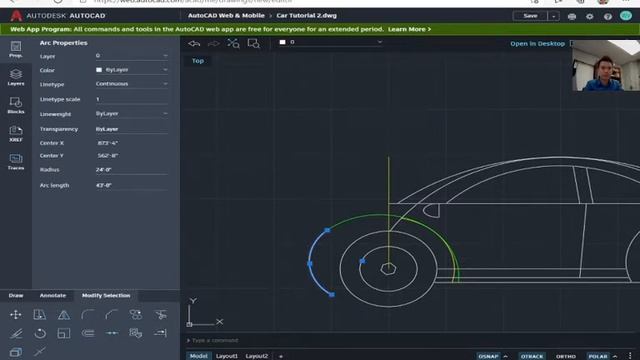Switch to the Layout2 tab
This screenshot has height=360, width=640.
[257, 356]
